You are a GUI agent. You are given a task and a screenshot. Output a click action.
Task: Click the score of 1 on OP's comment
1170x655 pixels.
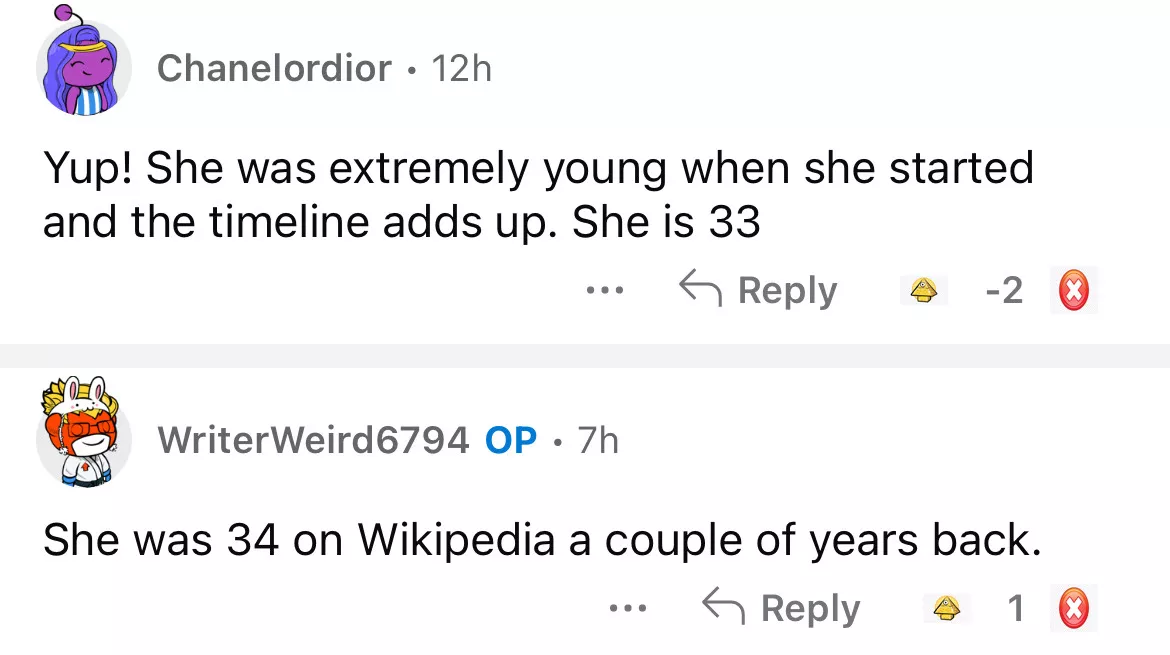1015,608
